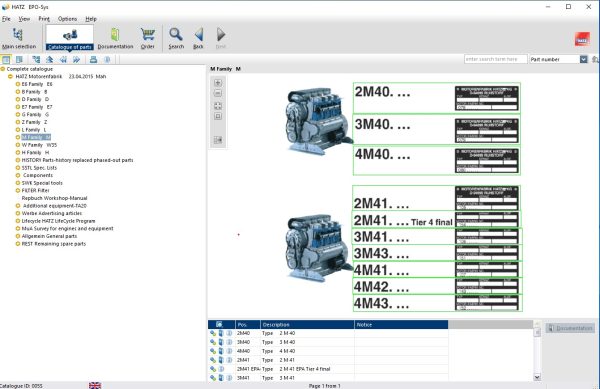The width and height of the screenshot is (600, 389).
Task: Select the 4M42 engine hotspot
Action: point(437,286)
